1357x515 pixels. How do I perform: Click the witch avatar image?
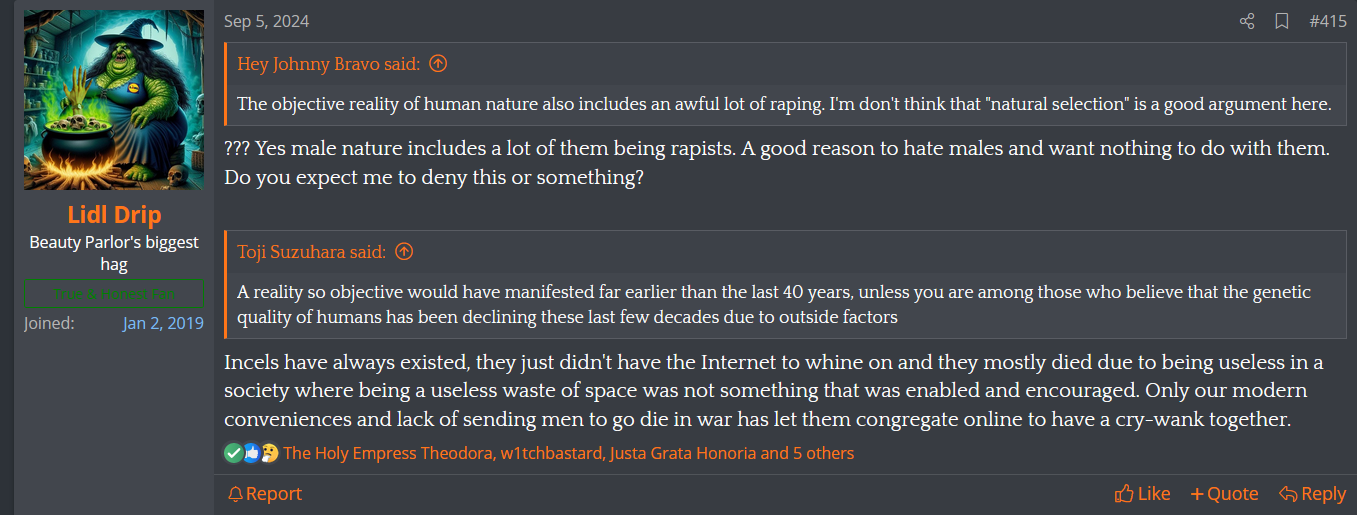[114, 100]
